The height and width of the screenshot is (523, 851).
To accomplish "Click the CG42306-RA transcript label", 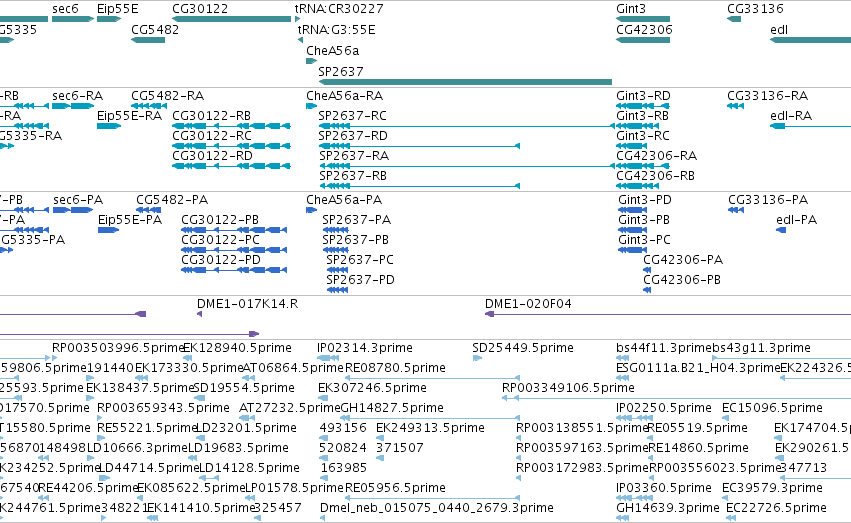I will tap(656, 156).
